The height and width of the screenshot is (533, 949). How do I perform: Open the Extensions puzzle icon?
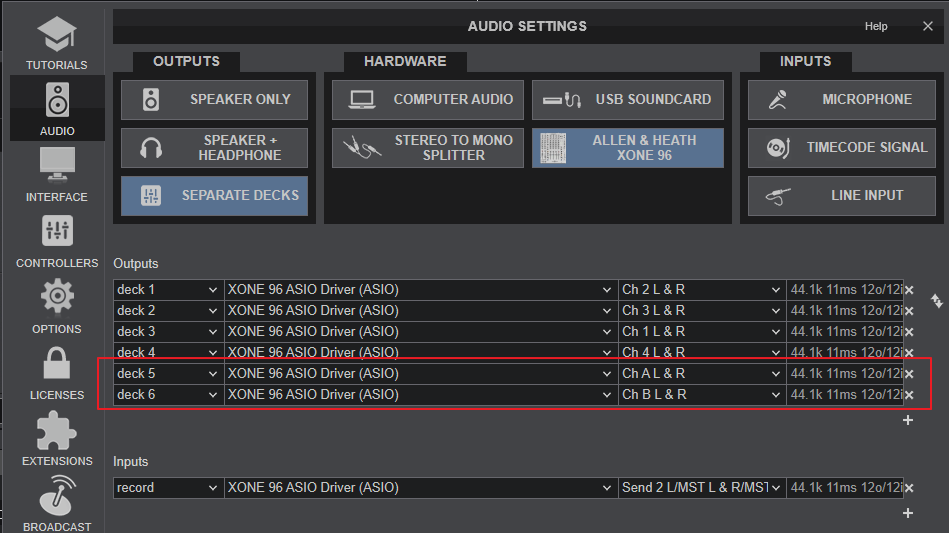[x=56, y=437]
